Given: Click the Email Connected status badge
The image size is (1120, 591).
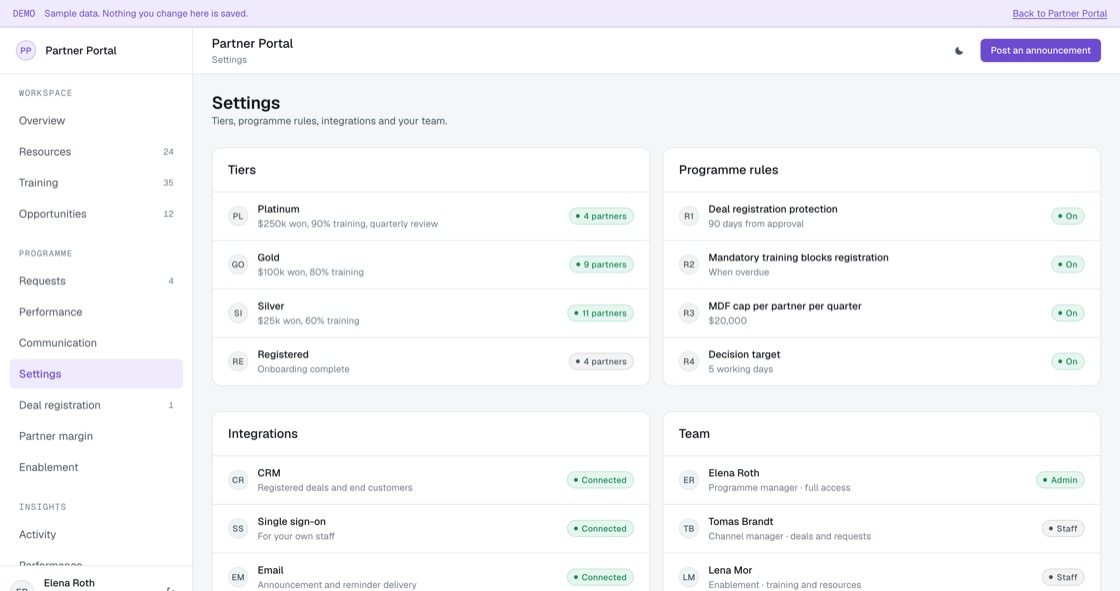Looking at the screenshot, I should click(600, 577).
